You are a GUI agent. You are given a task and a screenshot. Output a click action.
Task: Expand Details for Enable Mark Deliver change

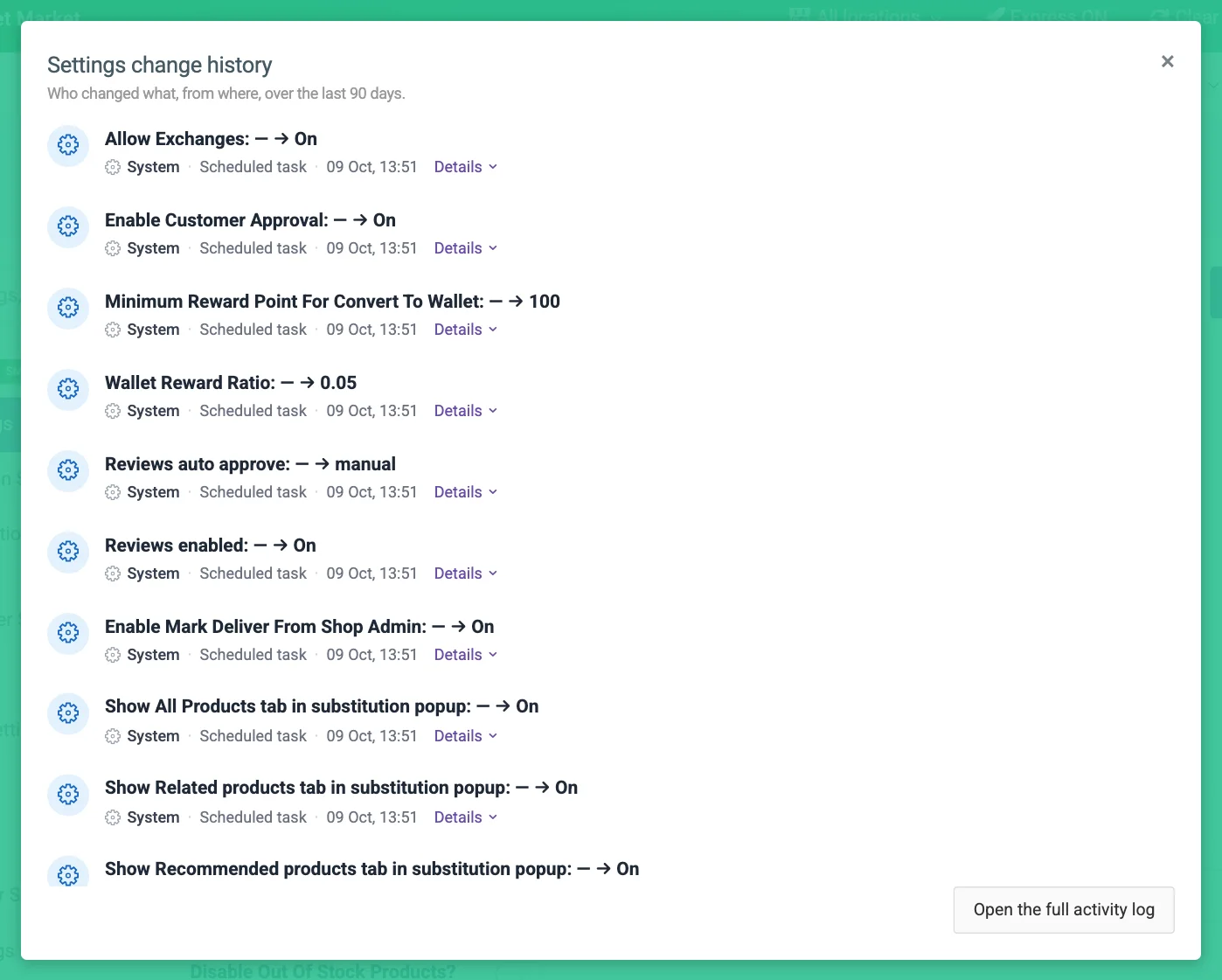point(466,655)
